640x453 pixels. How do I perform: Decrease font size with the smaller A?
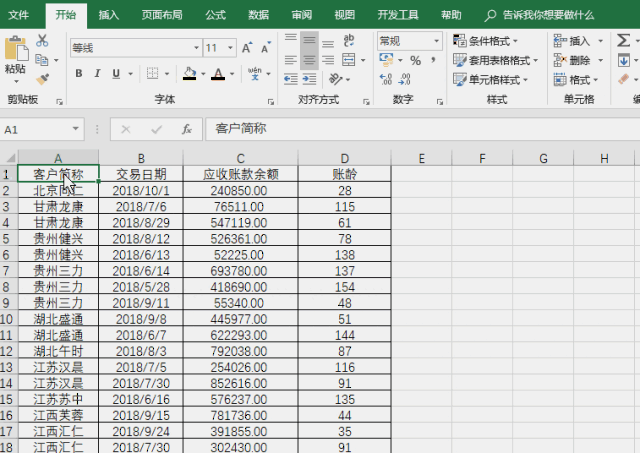pos(266,48)
